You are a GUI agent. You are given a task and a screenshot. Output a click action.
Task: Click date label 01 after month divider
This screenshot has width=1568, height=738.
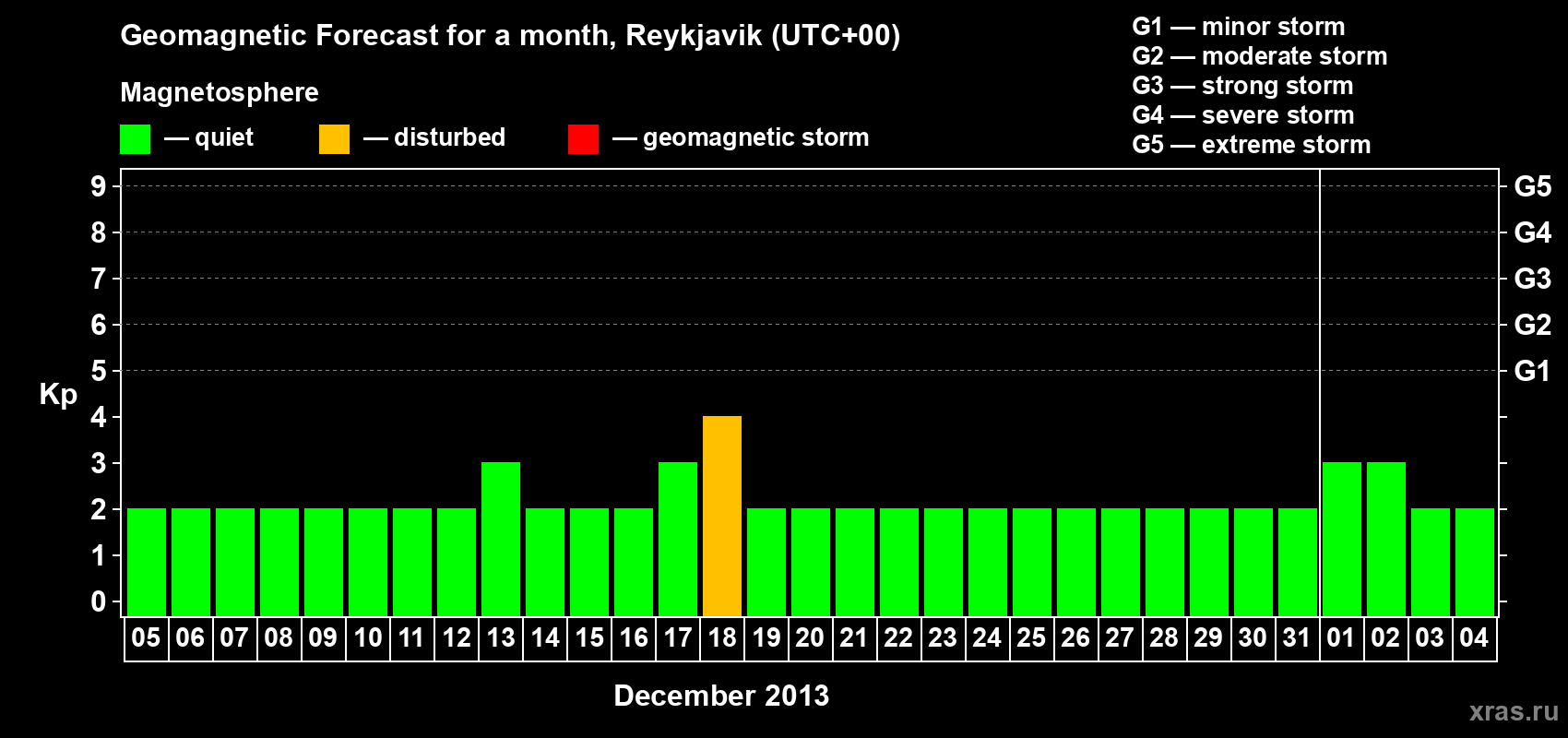tap(1341, 638)
